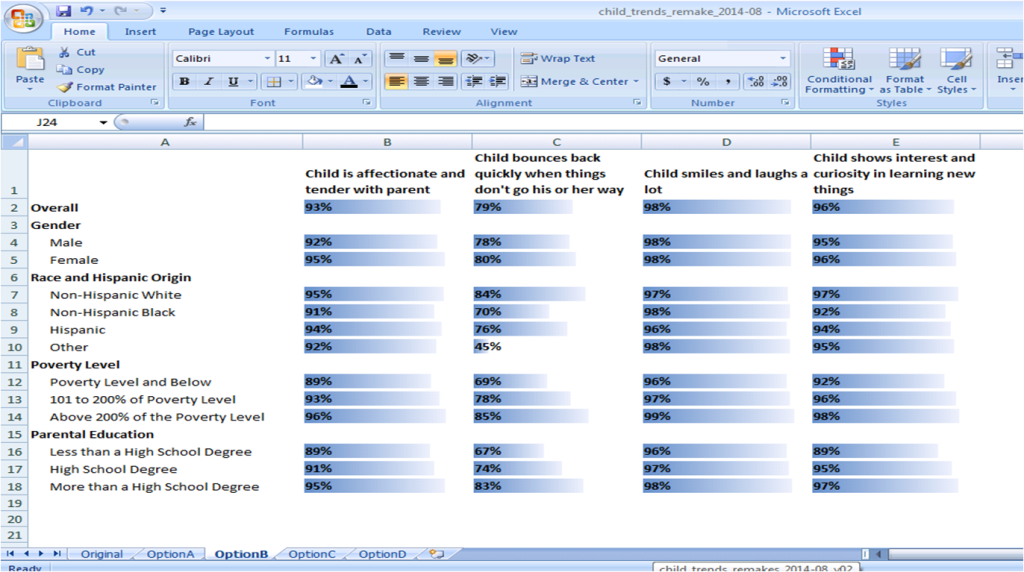1024x572 pixels.
Task: Open Conditional Formatting menu
Action: coord(839,71)
